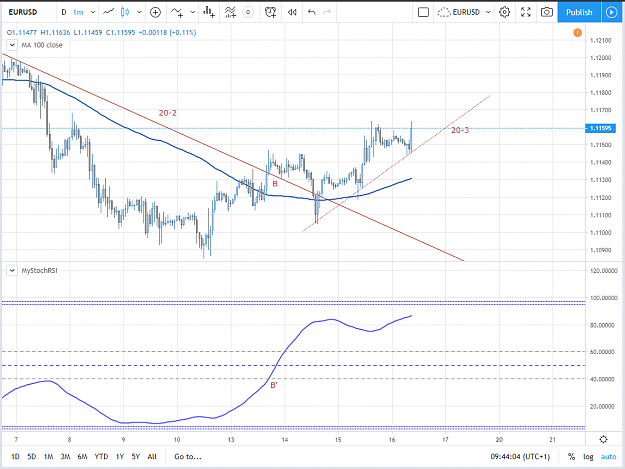Open the interval dropdown arrow

(x=93, y=12)
